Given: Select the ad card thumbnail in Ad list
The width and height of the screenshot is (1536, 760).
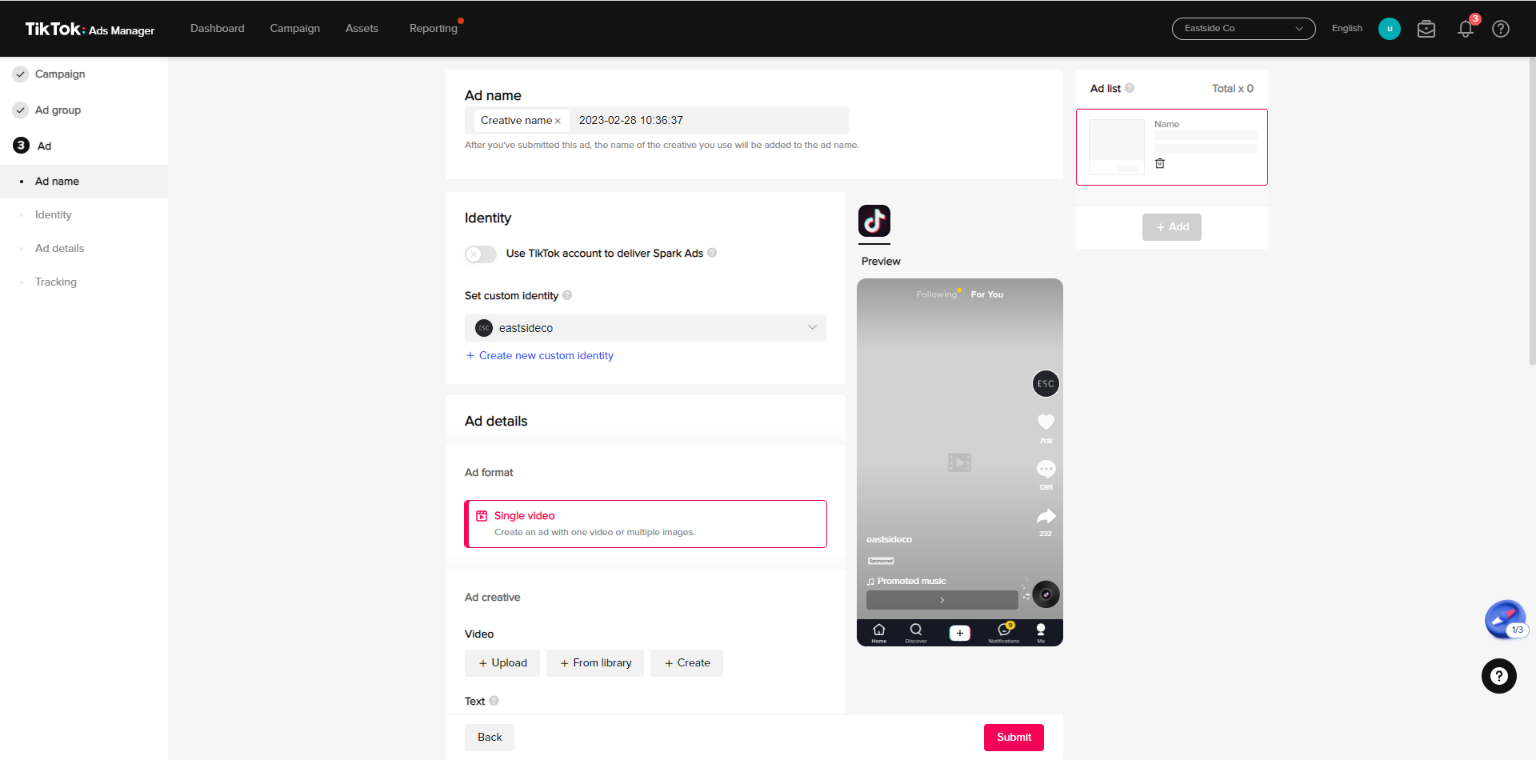Looking at the screenshot, I should (1117, 147).
